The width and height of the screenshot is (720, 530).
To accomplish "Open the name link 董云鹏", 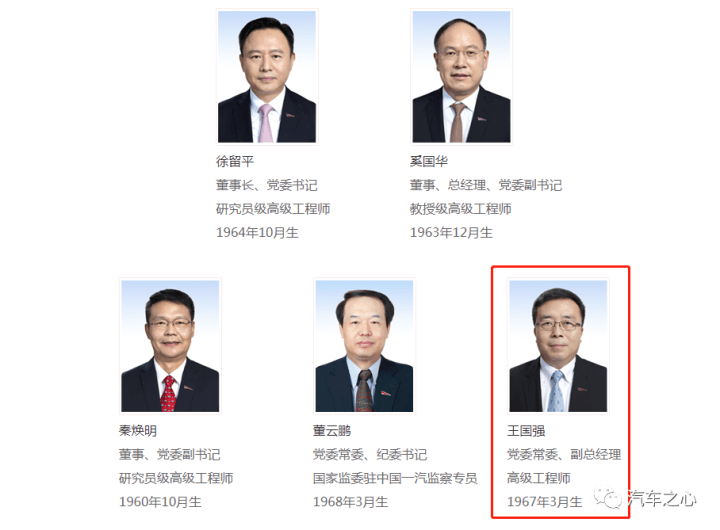I will tap(332, 431).
